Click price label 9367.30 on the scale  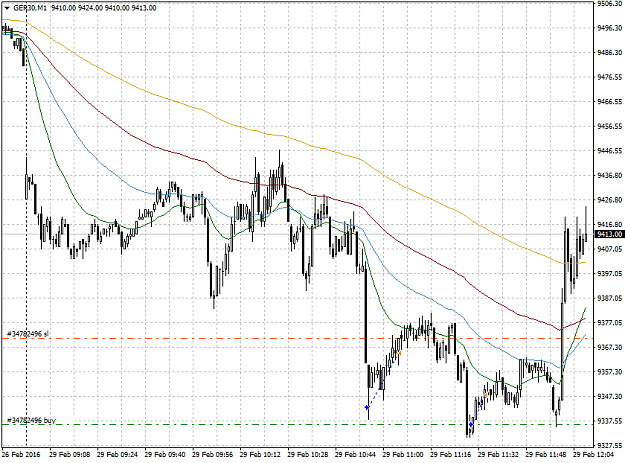click(609, 347)
